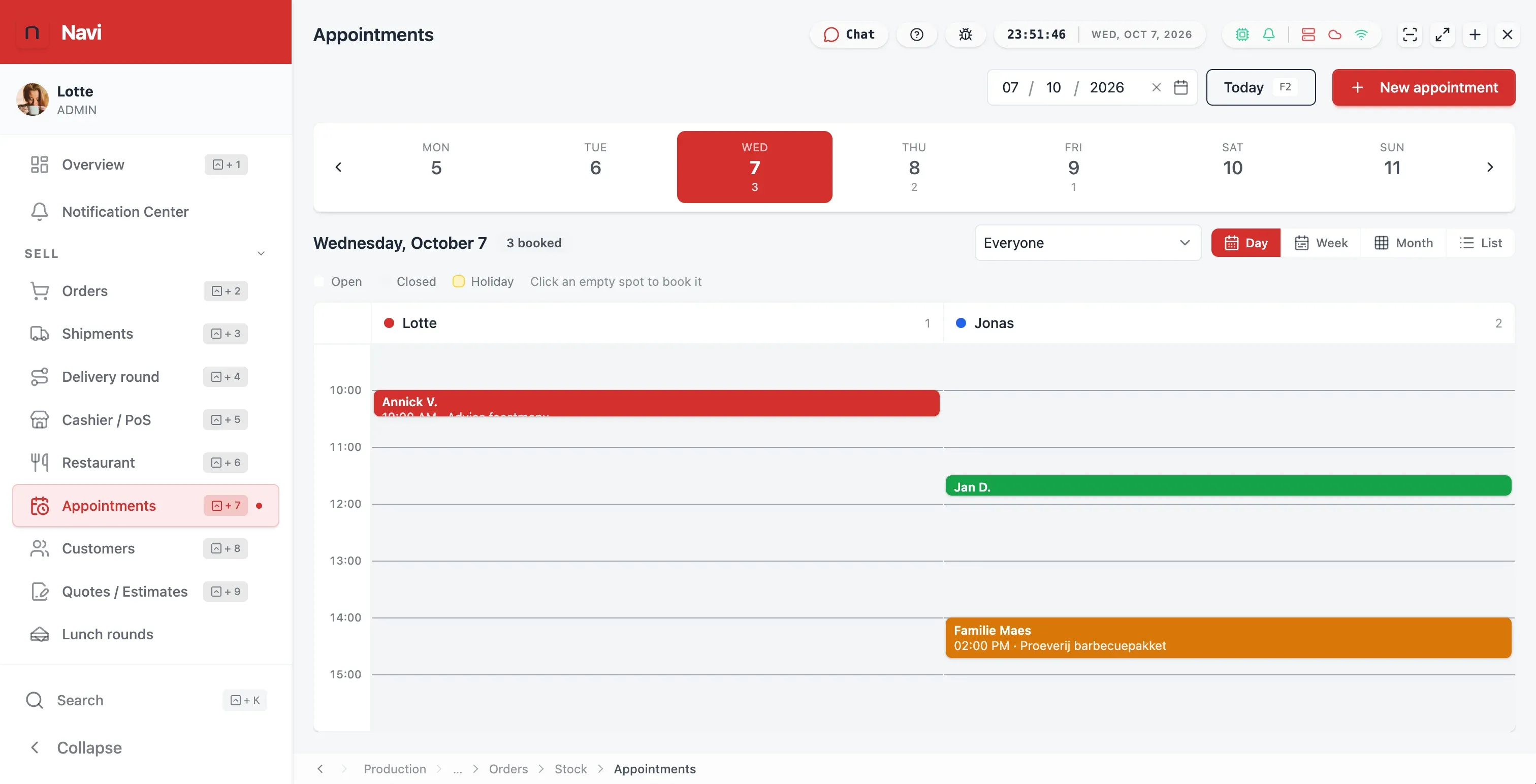Click the plus icon in top bar
This screenshot has width=1536, height=784.
[x=1475, y=35]
